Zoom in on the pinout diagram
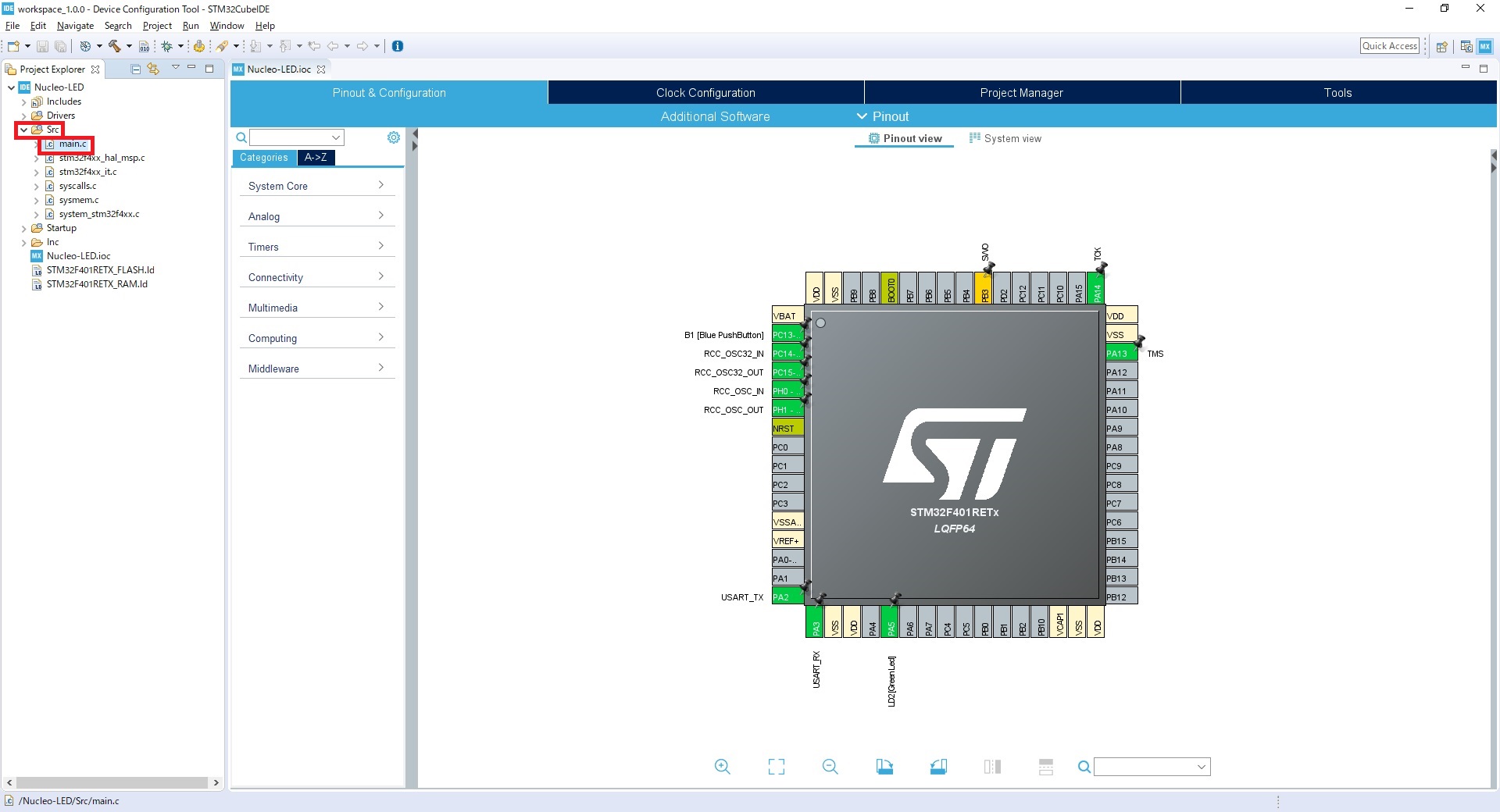Image resolution: width=1500 pixels, height=812 pixels. pyautogui.click(x=721, y=767)
